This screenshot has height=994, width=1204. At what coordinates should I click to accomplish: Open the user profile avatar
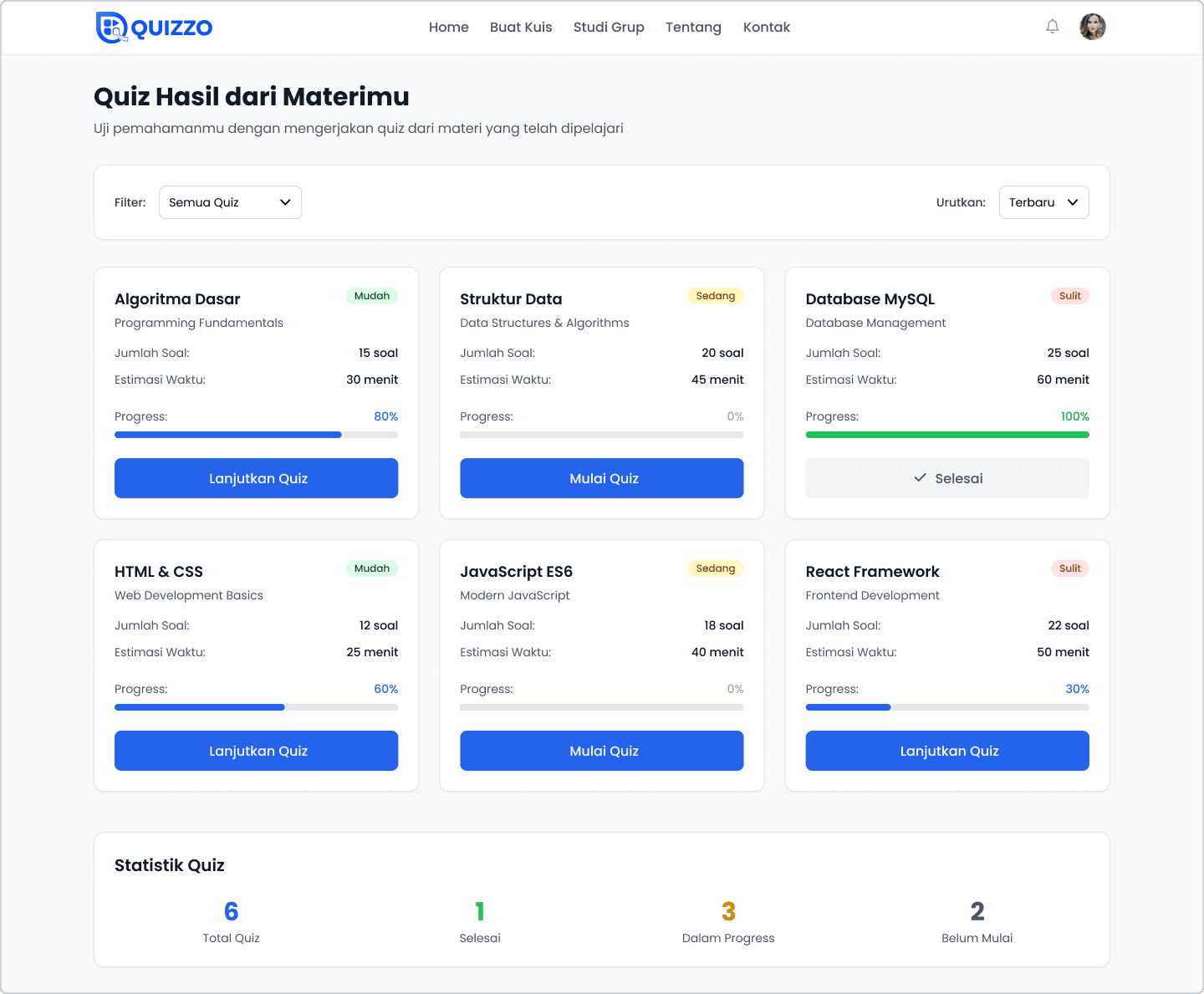click(x=1093, y=27)
